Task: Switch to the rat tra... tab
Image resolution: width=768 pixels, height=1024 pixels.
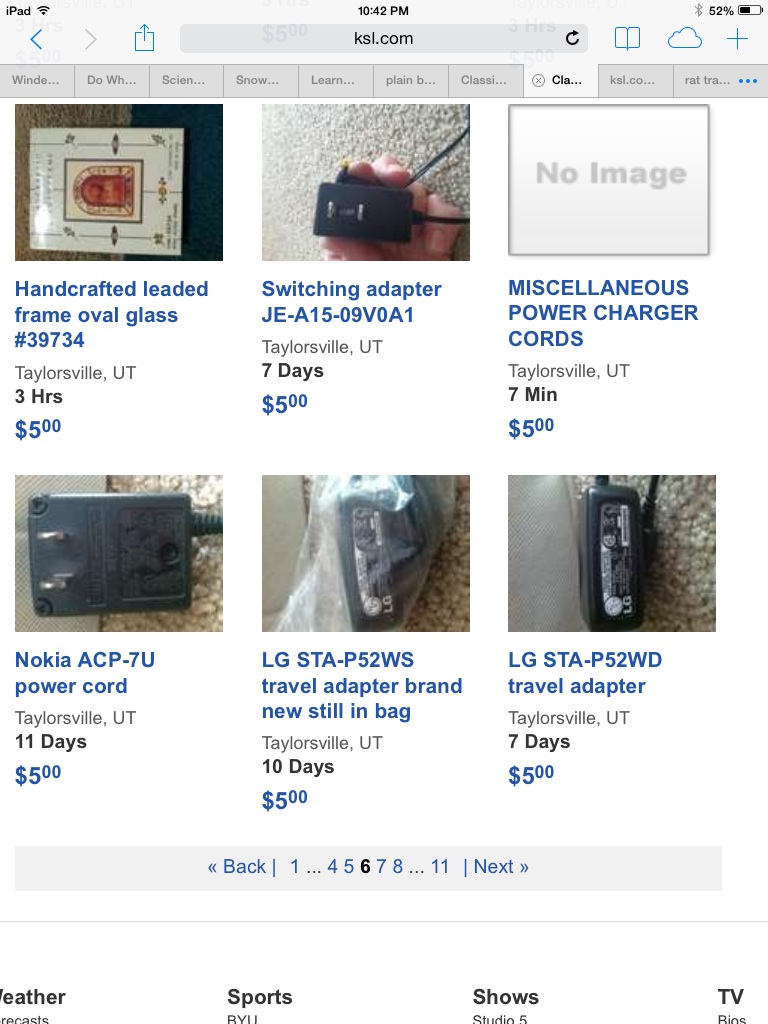Action: 707,80
